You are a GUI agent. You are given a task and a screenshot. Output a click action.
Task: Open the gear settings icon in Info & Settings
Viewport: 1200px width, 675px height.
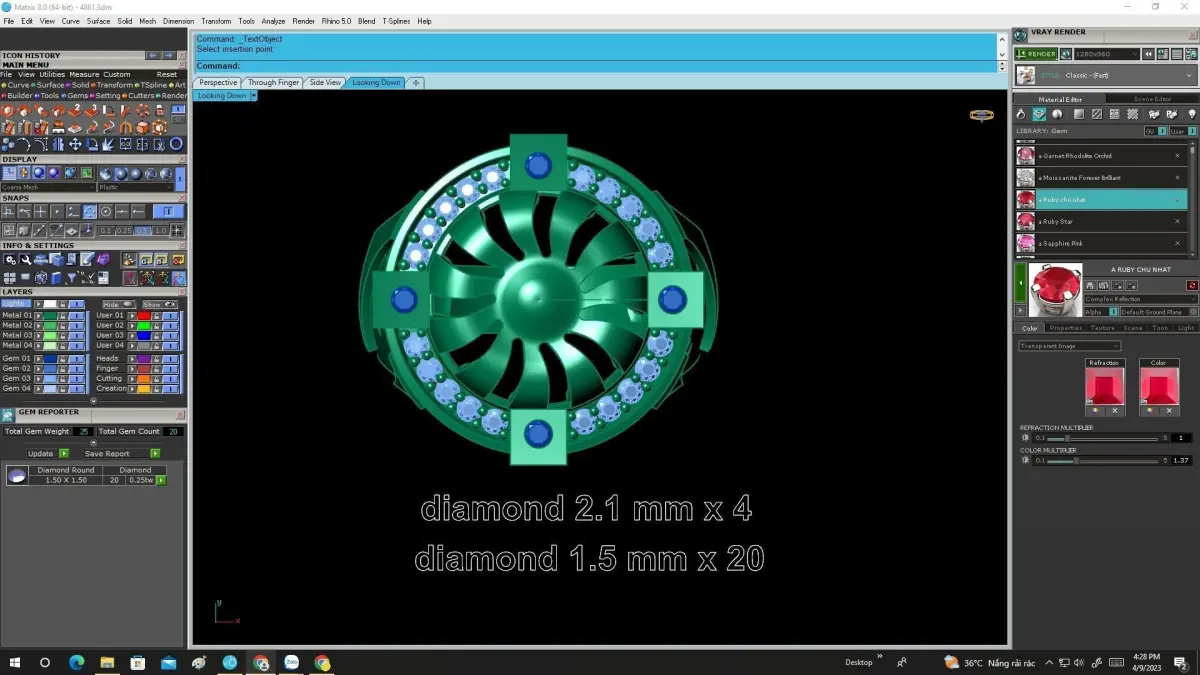click(x=9, y=259)
